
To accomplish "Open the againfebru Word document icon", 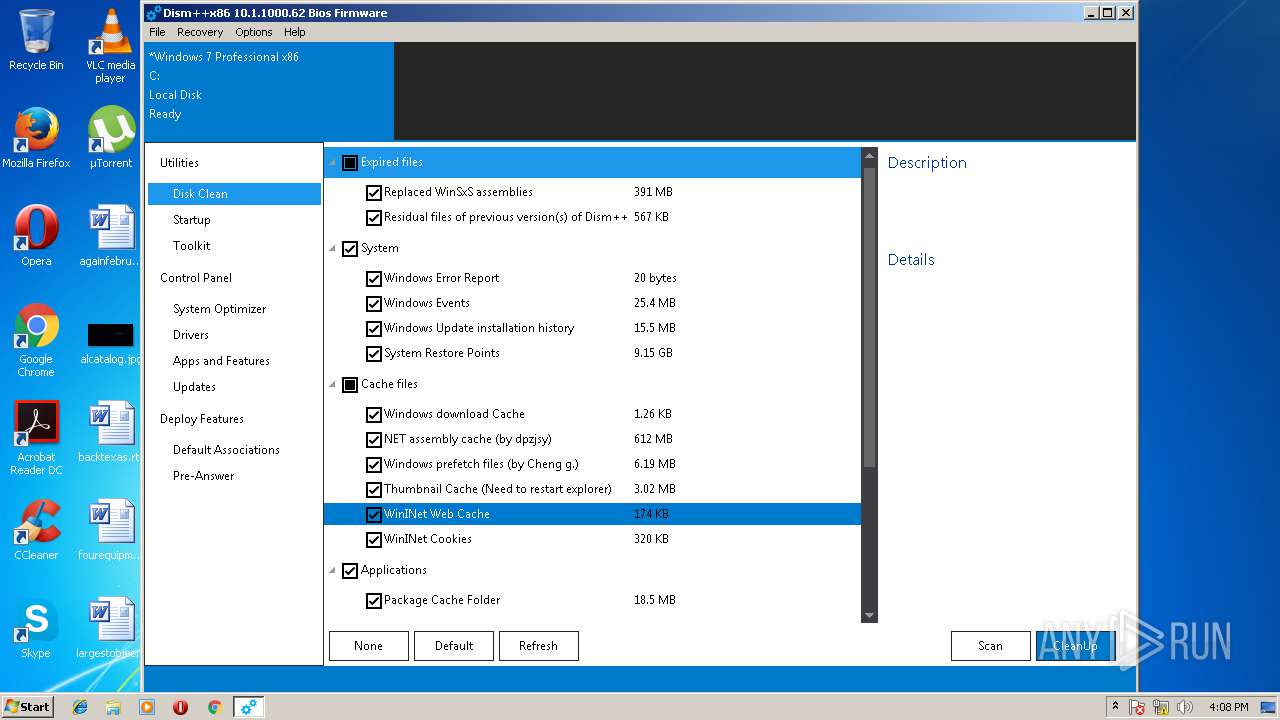I will coord(110,236).
